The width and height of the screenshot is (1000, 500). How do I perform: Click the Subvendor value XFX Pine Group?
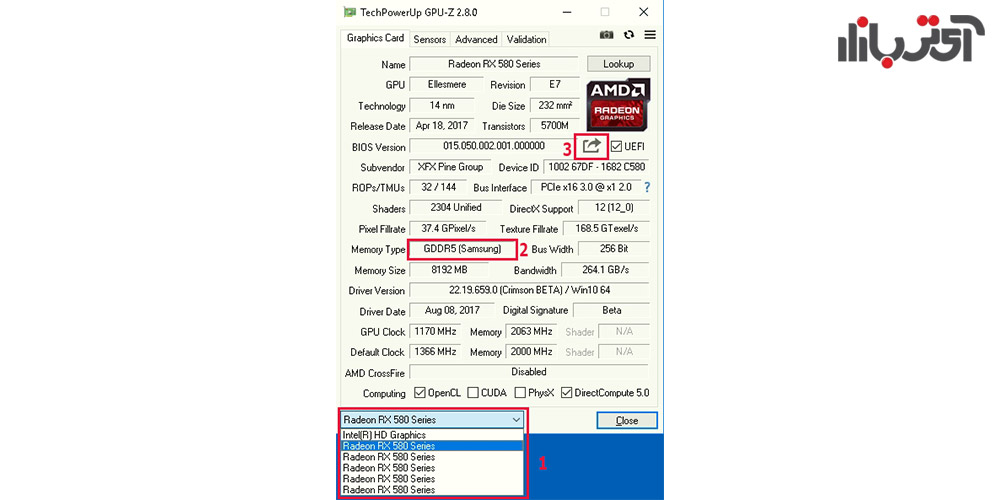(x=450, y=167)
